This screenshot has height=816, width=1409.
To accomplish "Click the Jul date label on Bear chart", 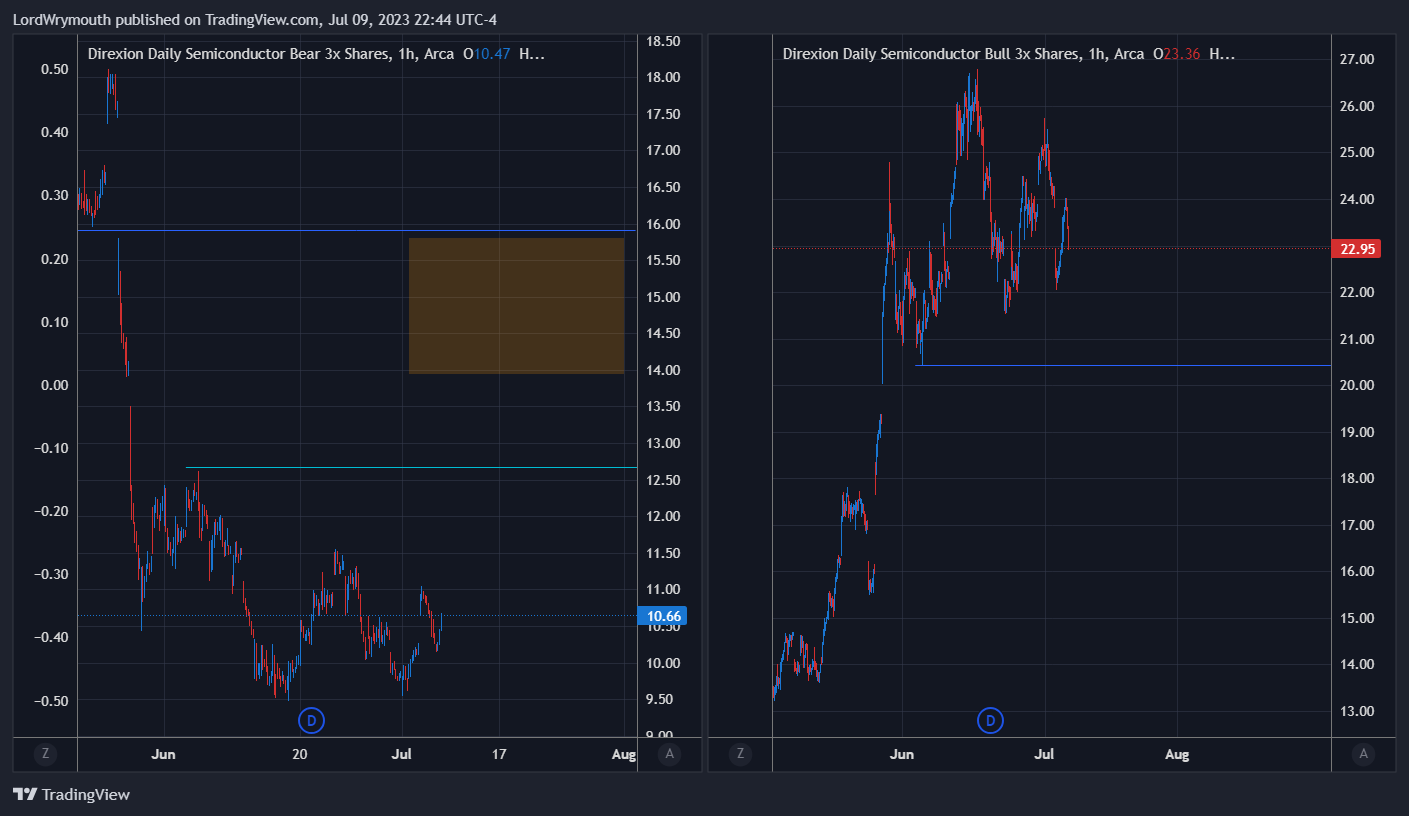I will pyautogui.click(x=401, y=754).
